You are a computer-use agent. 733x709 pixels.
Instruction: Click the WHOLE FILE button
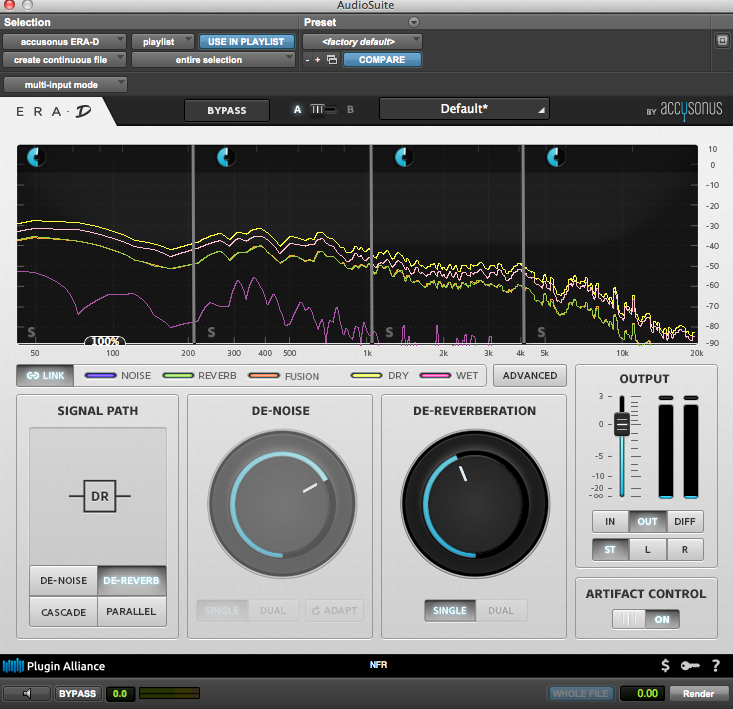[581, 694]
